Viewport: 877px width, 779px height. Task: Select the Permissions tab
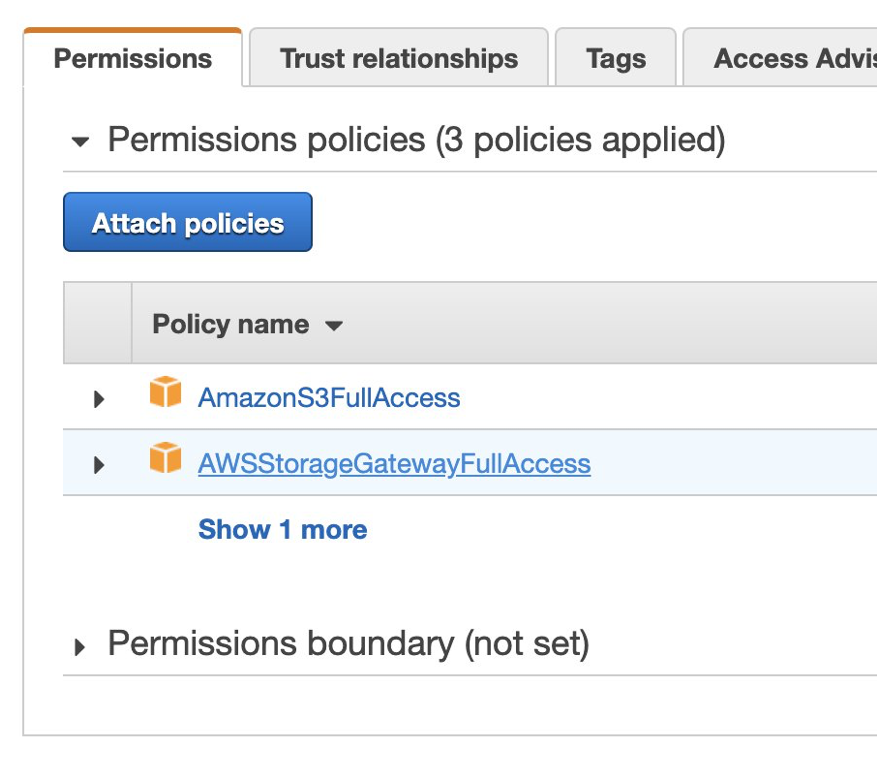[x=133, y=58]
